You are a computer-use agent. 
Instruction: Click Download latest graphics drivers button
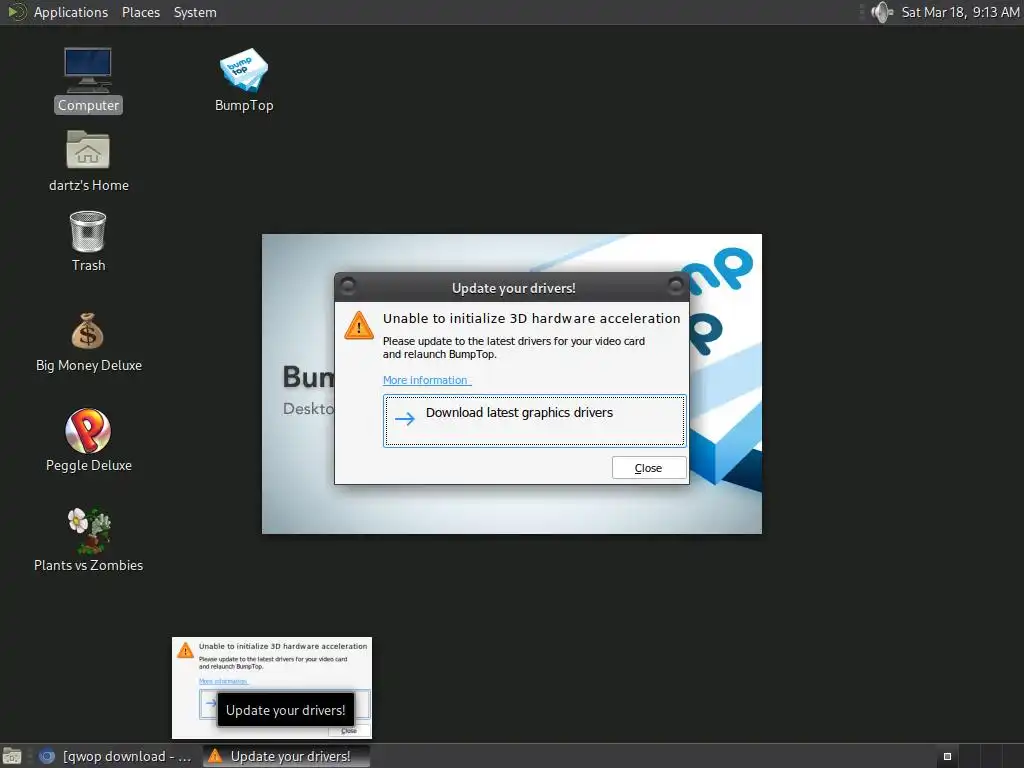pos(534,421)
